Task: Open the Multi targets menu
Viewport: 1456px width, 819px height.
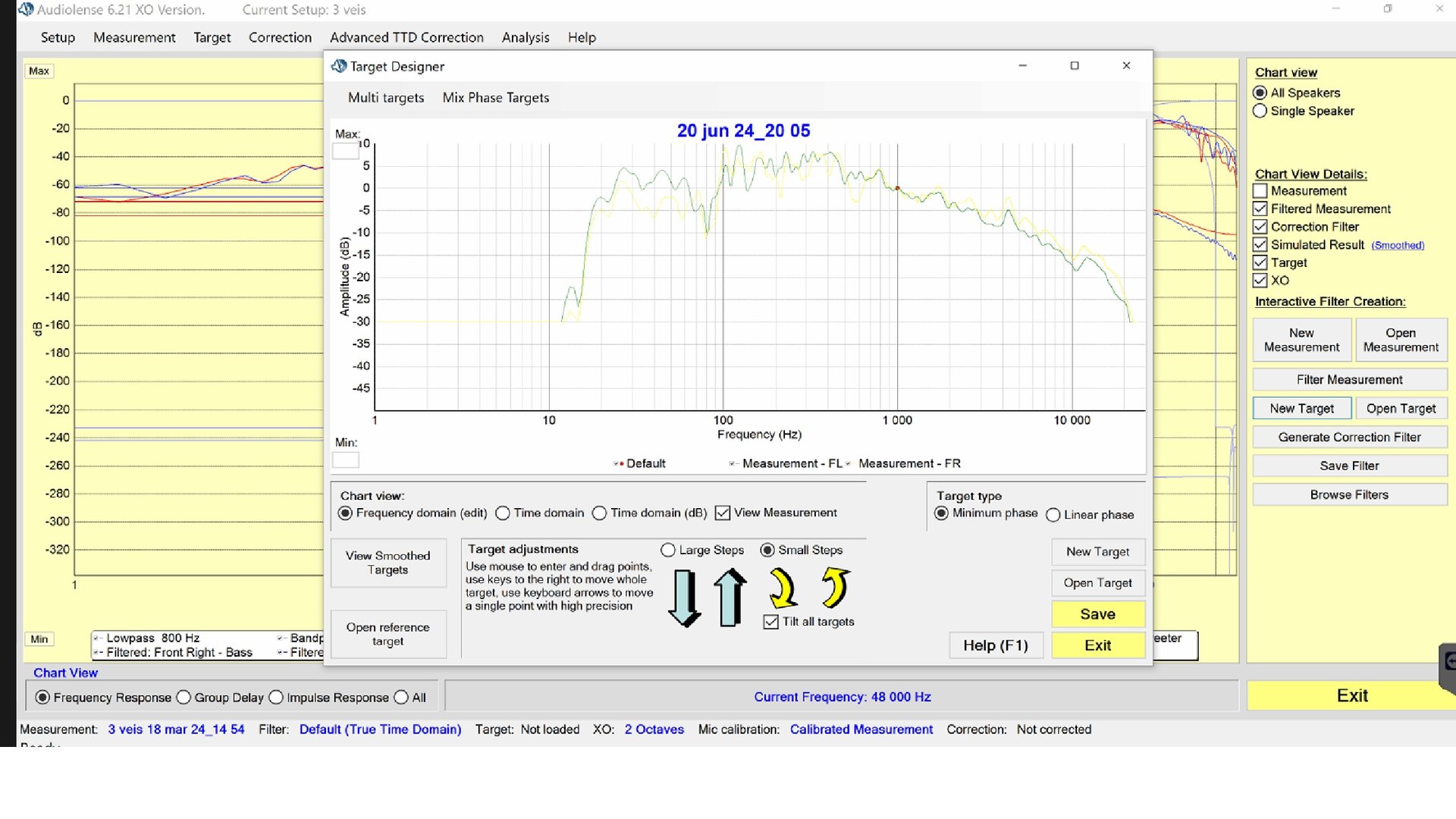Action: [385, 98]
